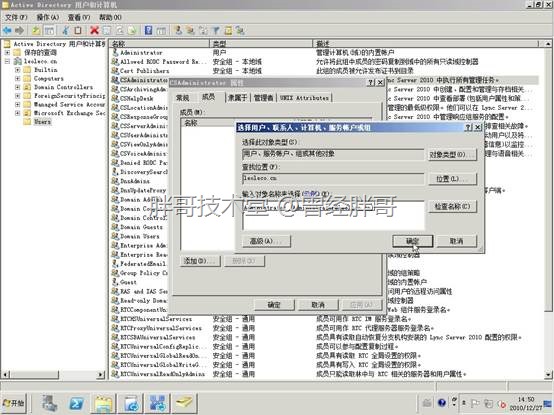Viewport: 554px width, 415px height.
Task: Select the Users container in the tree
Action: click(x=42, y=122)
